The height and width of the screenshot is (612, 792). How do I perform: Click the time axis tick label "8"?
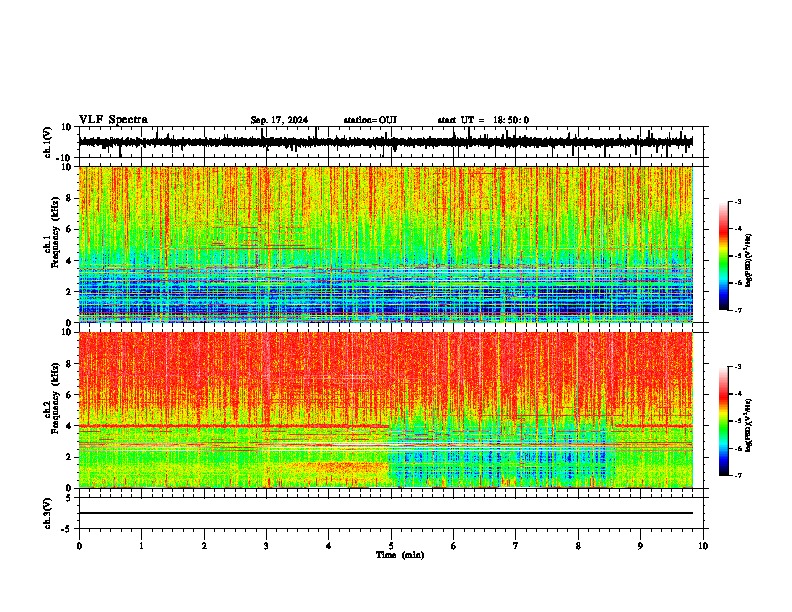(578, 546)
